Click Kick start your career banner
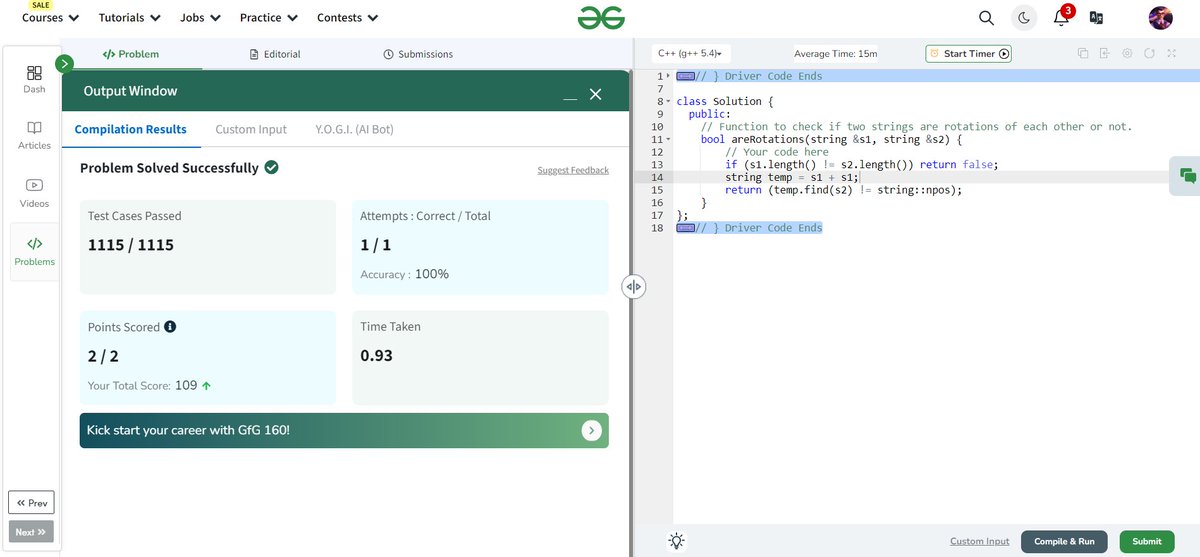1200x557 pixels. [344, 430]
